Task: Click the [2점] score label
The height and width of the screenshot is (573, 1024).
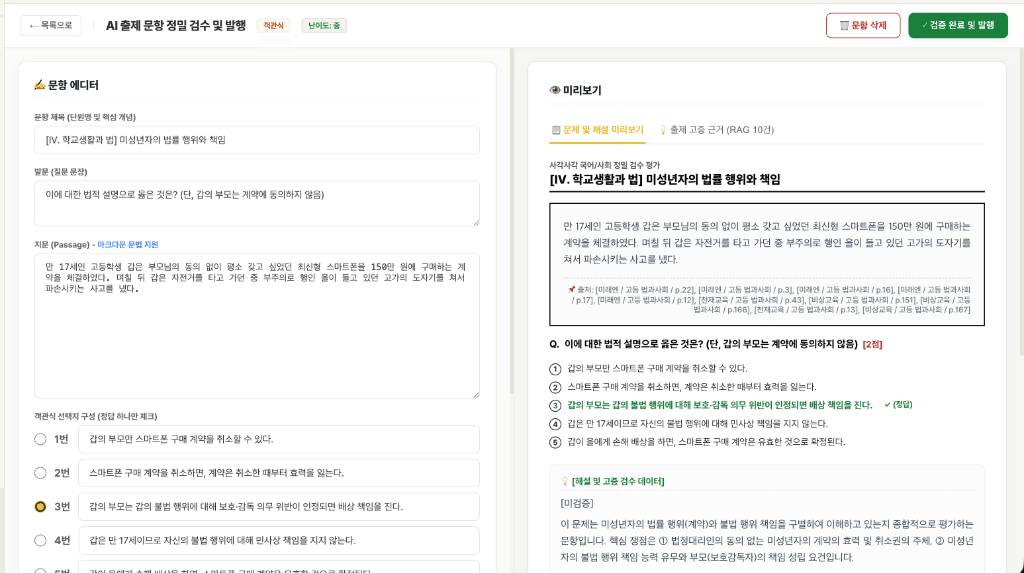Action: [x=872, y=344]
